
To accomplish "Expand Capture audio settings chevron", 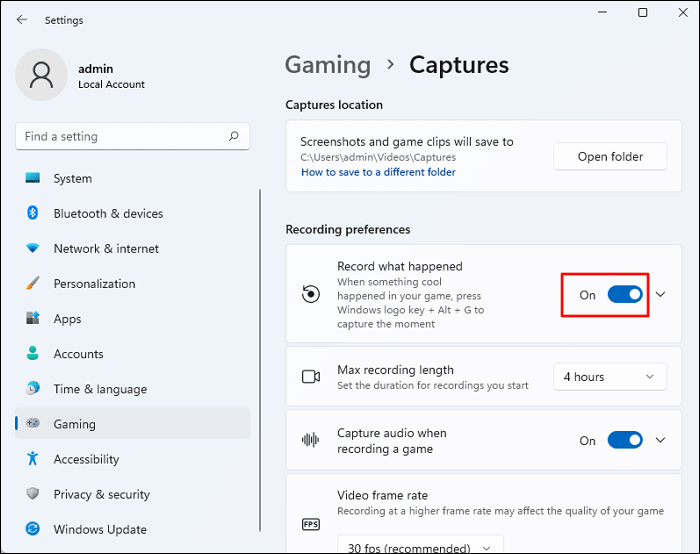I will [x=660, y=440].
